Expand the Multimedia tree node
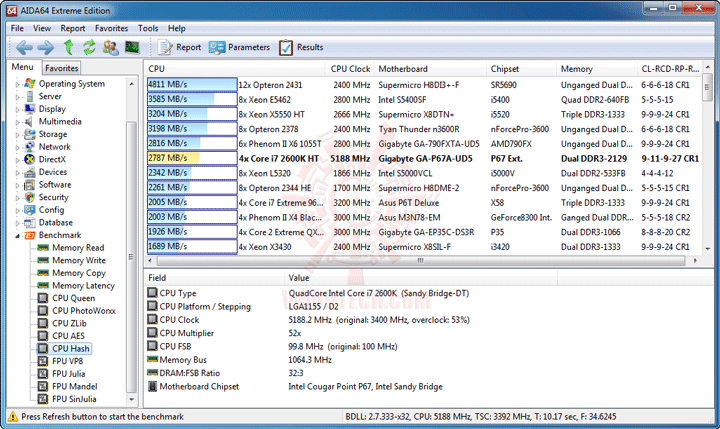Image resolution: width=720 pixels, height=429 pixels. pos(17,122)
